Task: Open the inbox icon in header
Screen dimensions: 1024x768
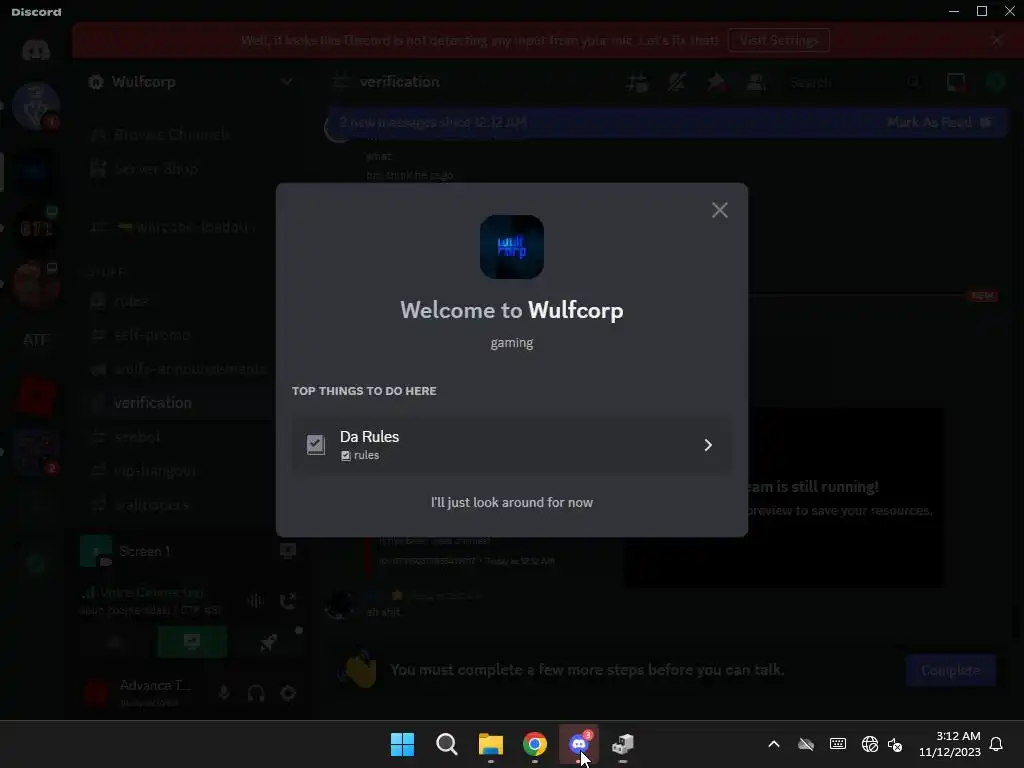Action: pos(955,82)
